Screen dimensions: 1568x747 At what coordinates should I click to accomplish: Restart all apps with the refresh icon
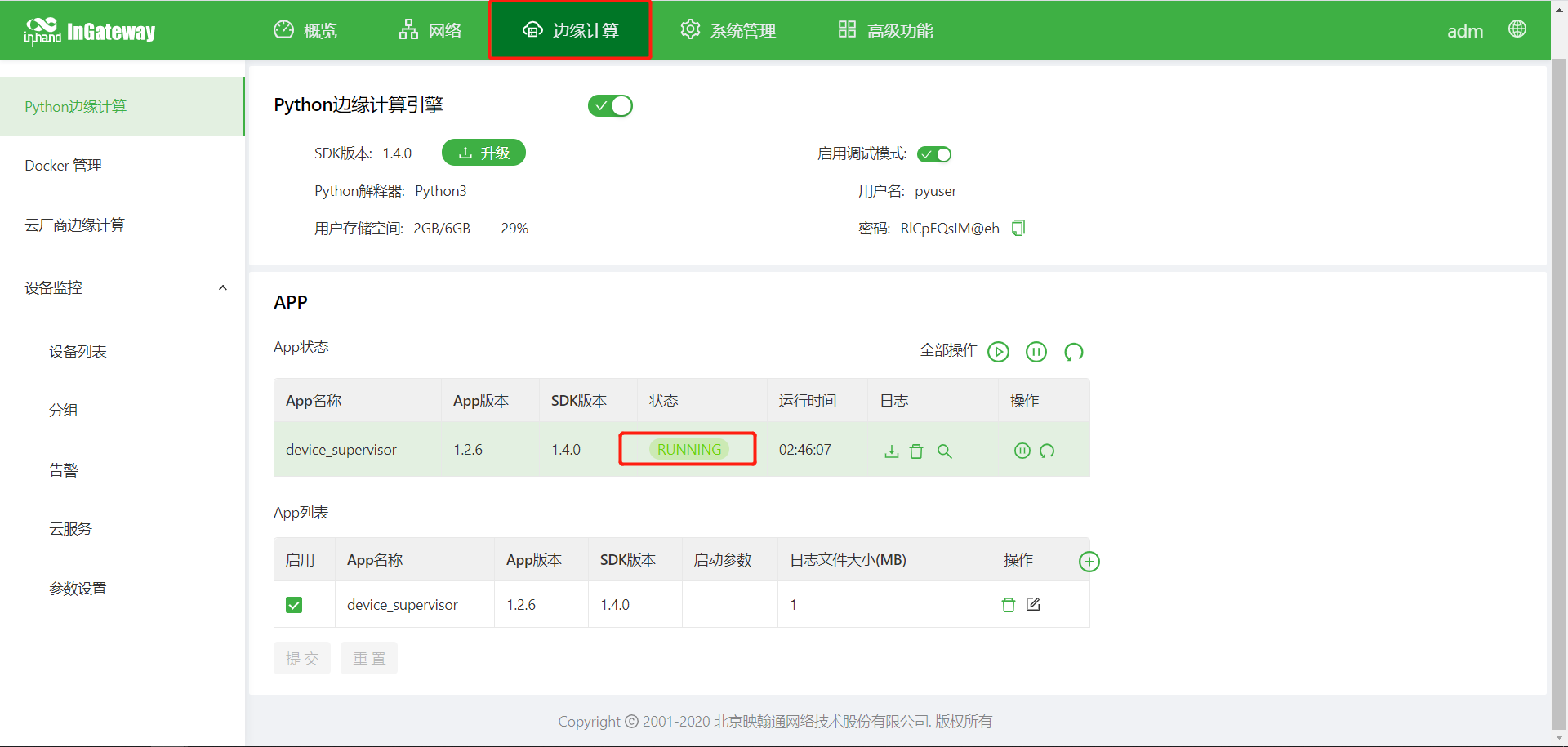(1073, 352)
